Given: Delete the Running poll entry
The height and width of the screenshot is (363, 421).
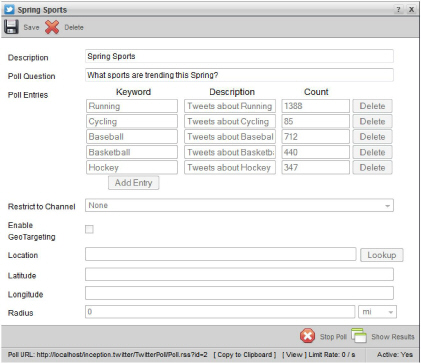Looking at the screenshot, I should tap(372, 106).
